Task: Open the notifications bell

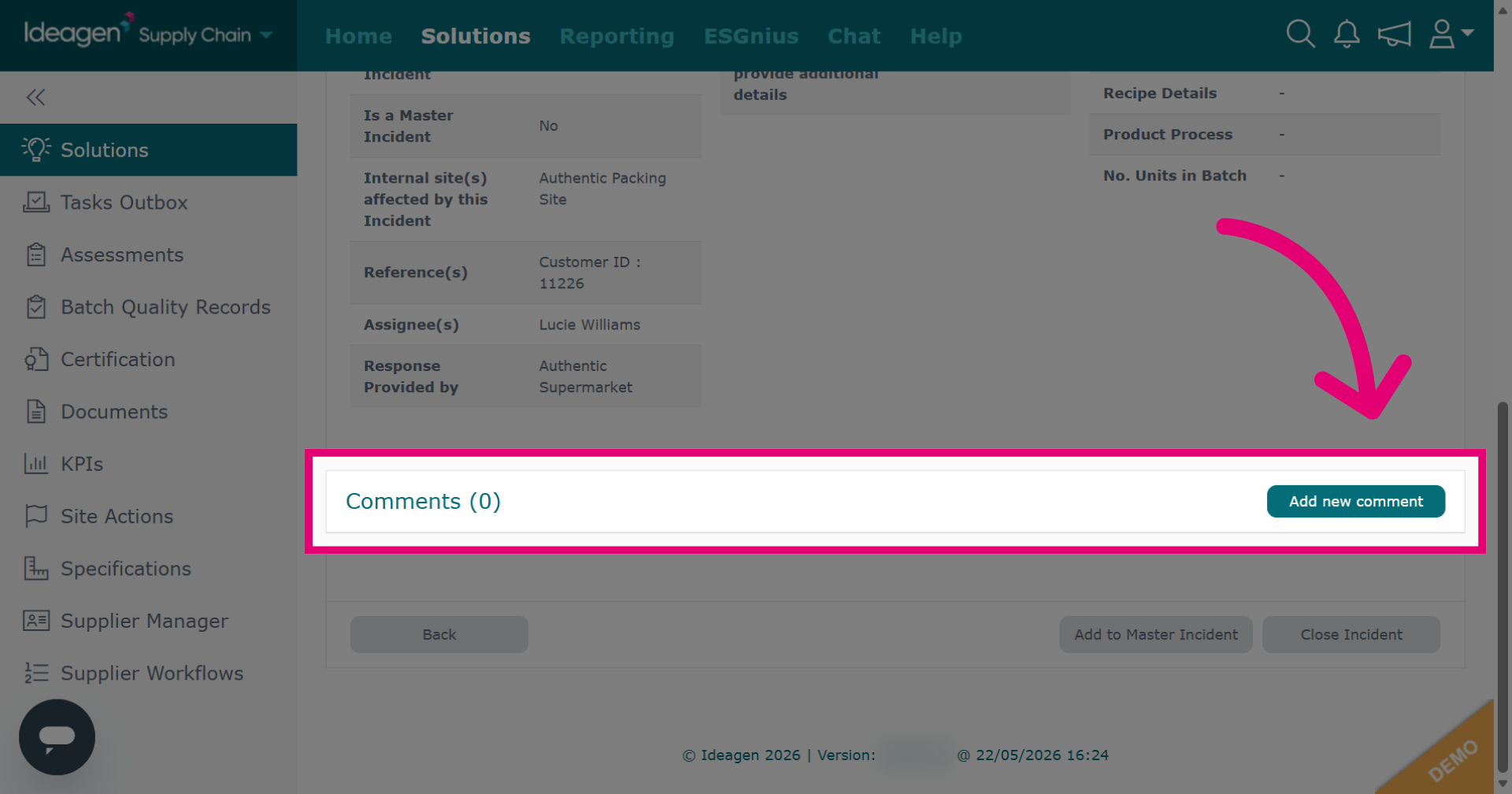Action: [x=1347, y=35]
